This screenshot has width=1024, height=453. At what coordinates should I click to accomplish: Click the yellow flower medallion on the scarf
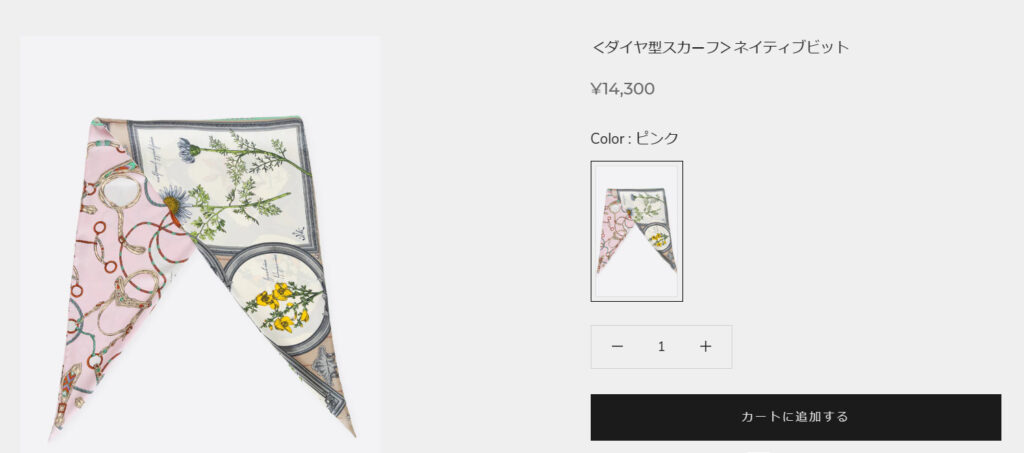(x=278, y=300)
